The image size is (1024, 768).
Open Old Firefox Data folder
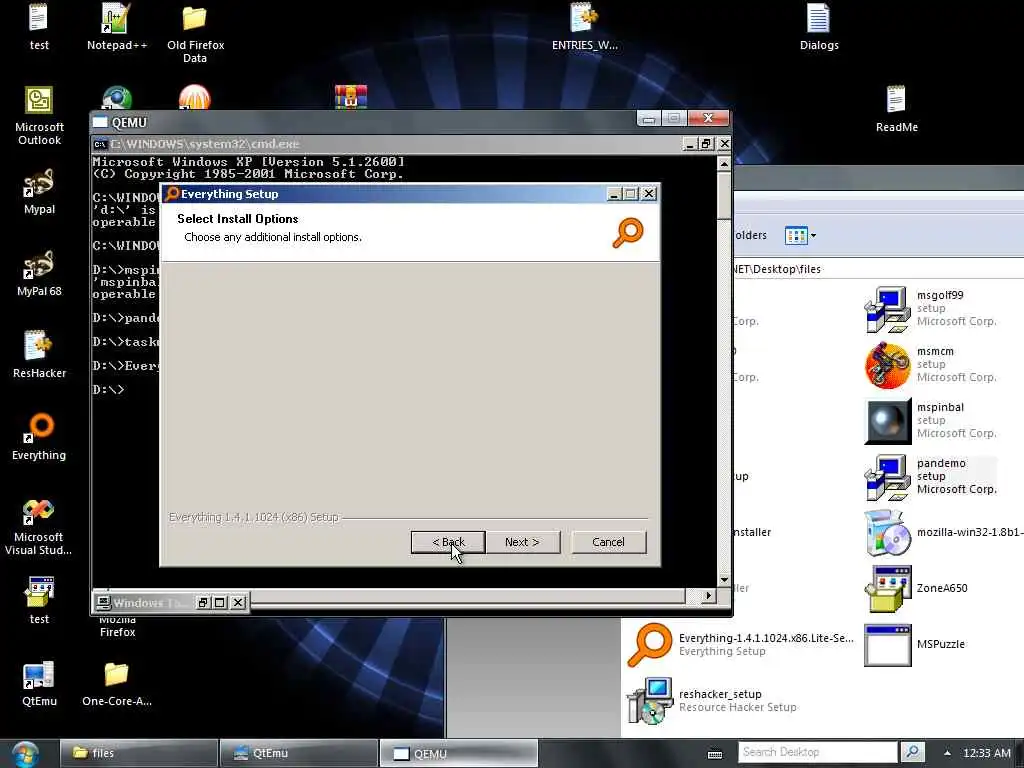195,34
